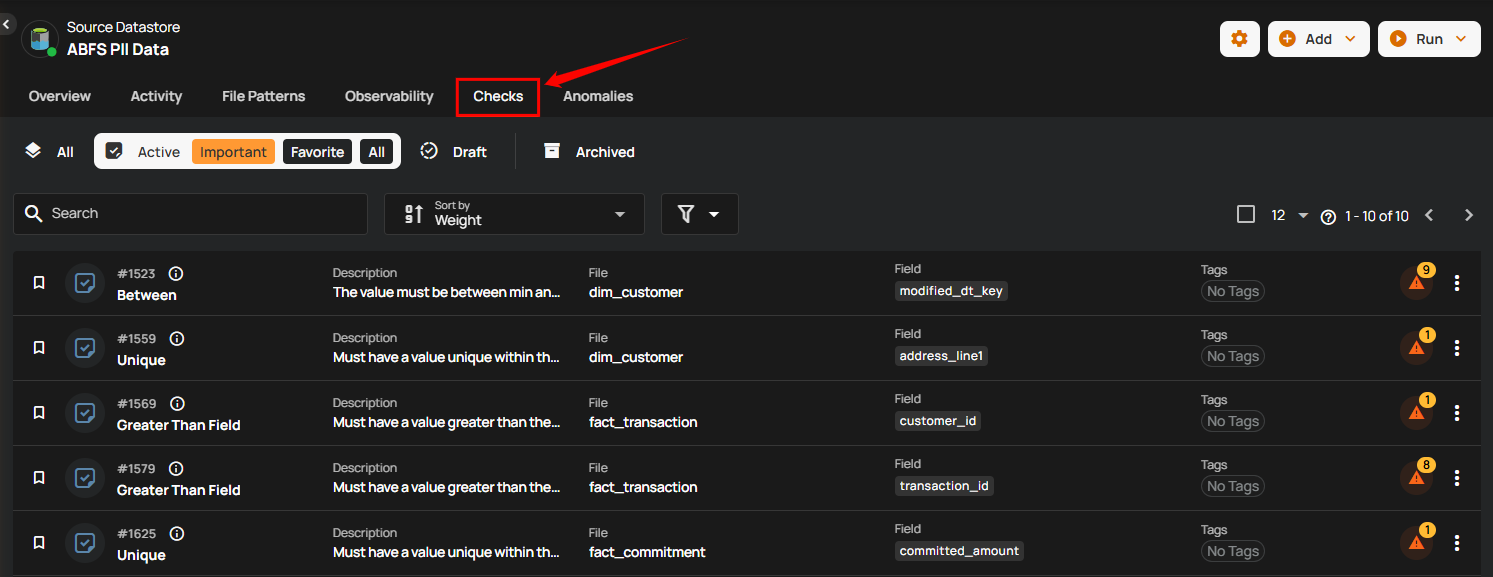Click the check type icon for #1579

86,478
